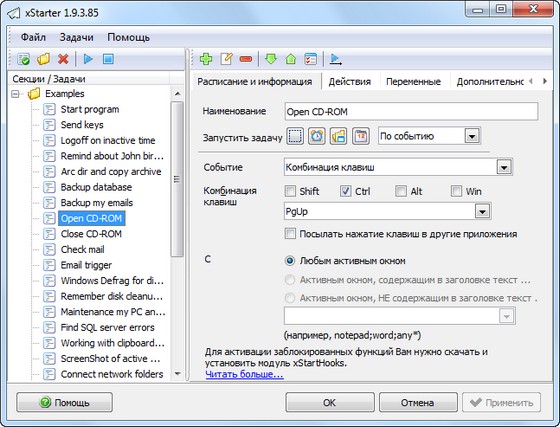The height and width of the screenshot is (427, 560).
Task: Click the new section folder icon
Action: pyautogui.click(x=44, y=59)
